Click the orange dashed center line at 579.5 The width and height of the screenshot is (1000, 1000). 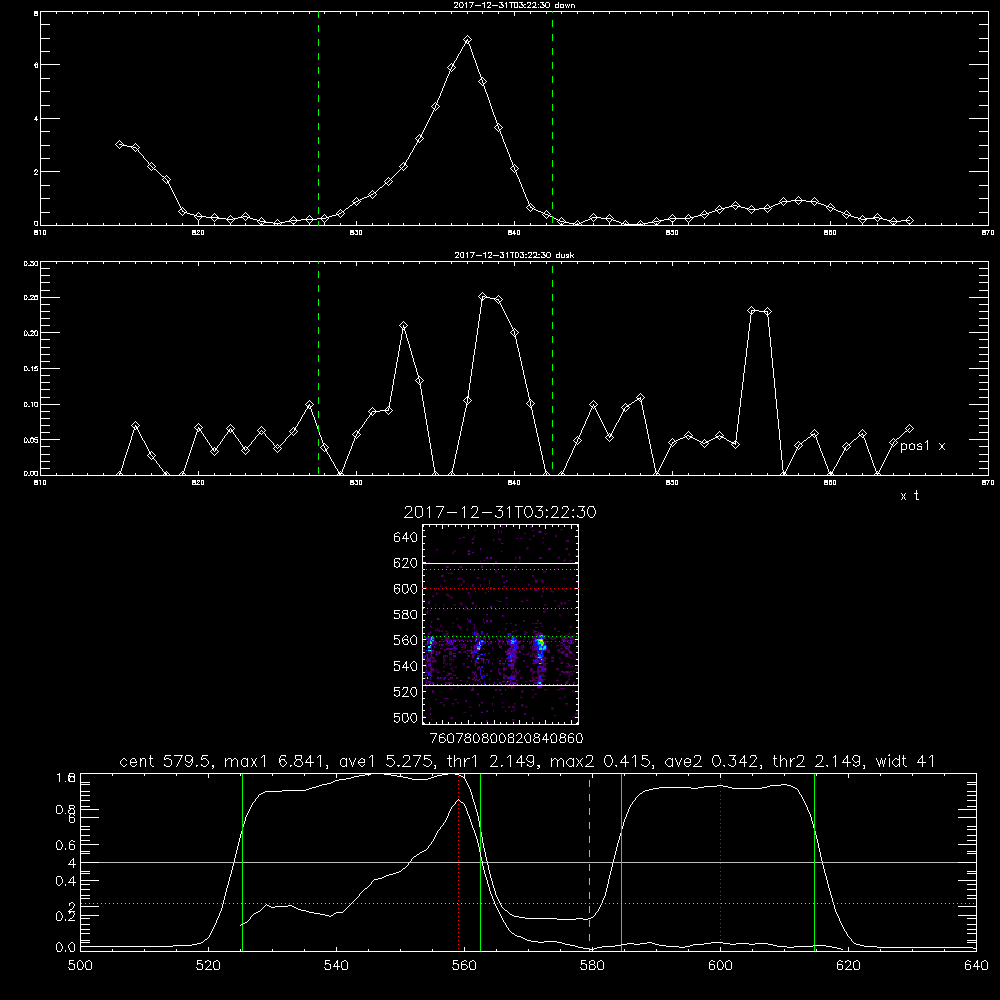(x=589, y=861)
